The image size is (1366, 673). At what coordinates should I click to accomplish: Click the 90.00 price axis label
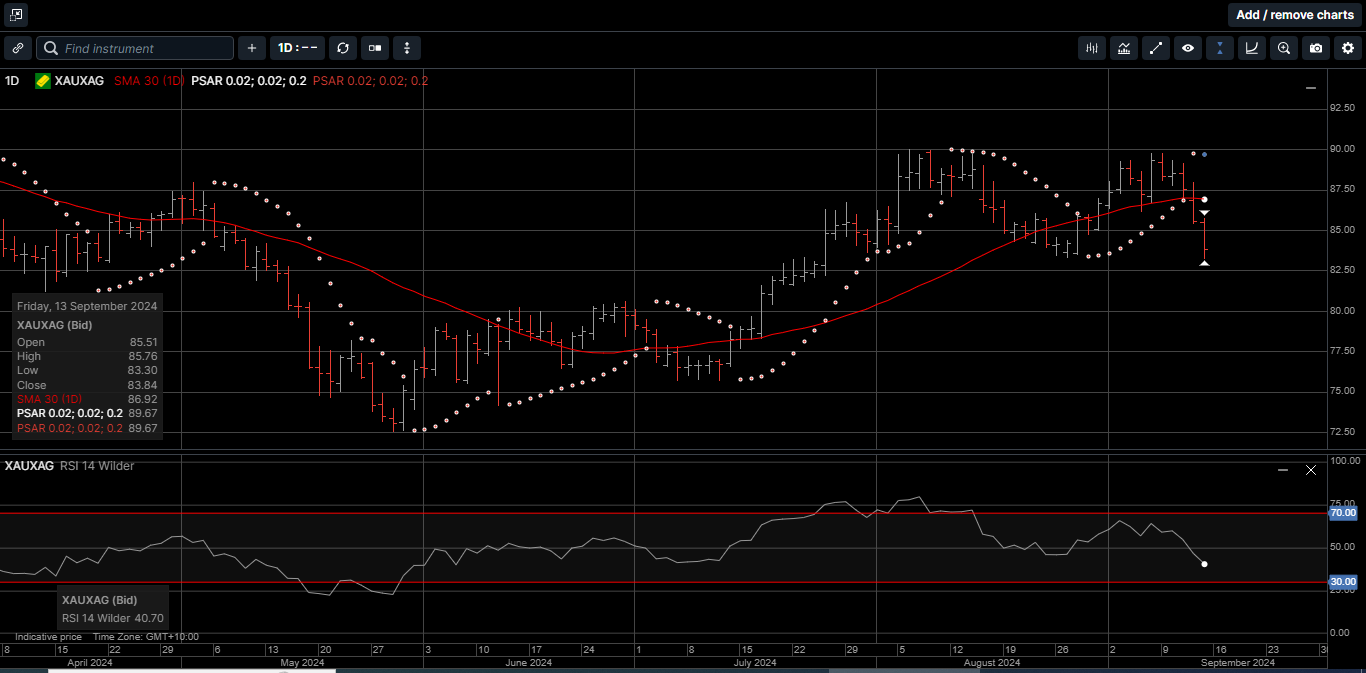point(1342,149)
